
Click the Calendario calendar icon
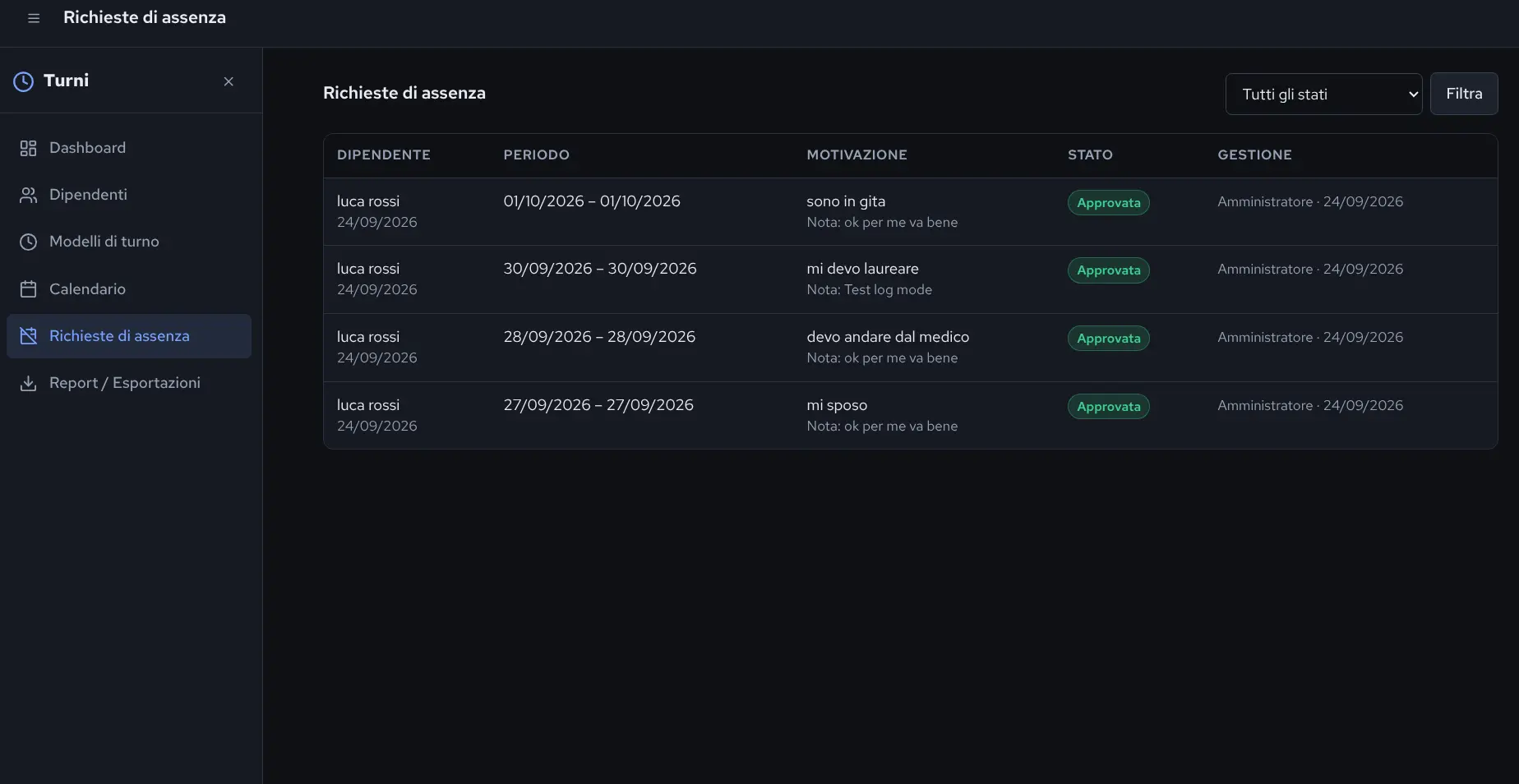pyautogui.click(x=29, y=289)
